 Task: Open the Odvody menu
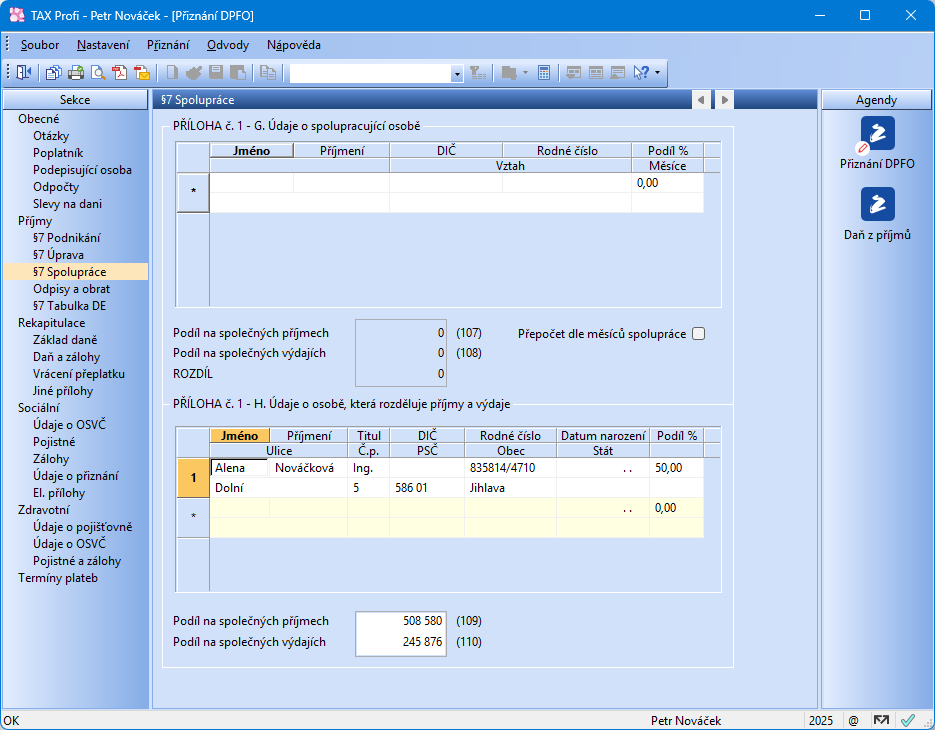click(x=228, y=45)
